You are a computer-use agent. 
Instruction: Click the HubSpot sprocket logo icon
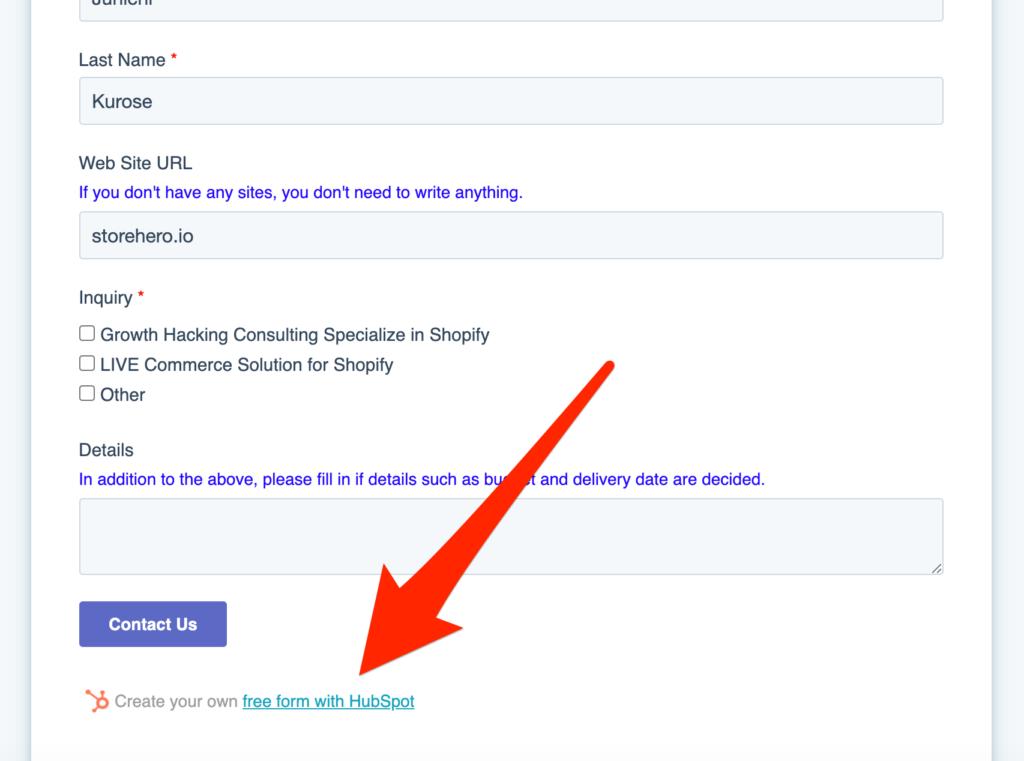tap(97, 701)
